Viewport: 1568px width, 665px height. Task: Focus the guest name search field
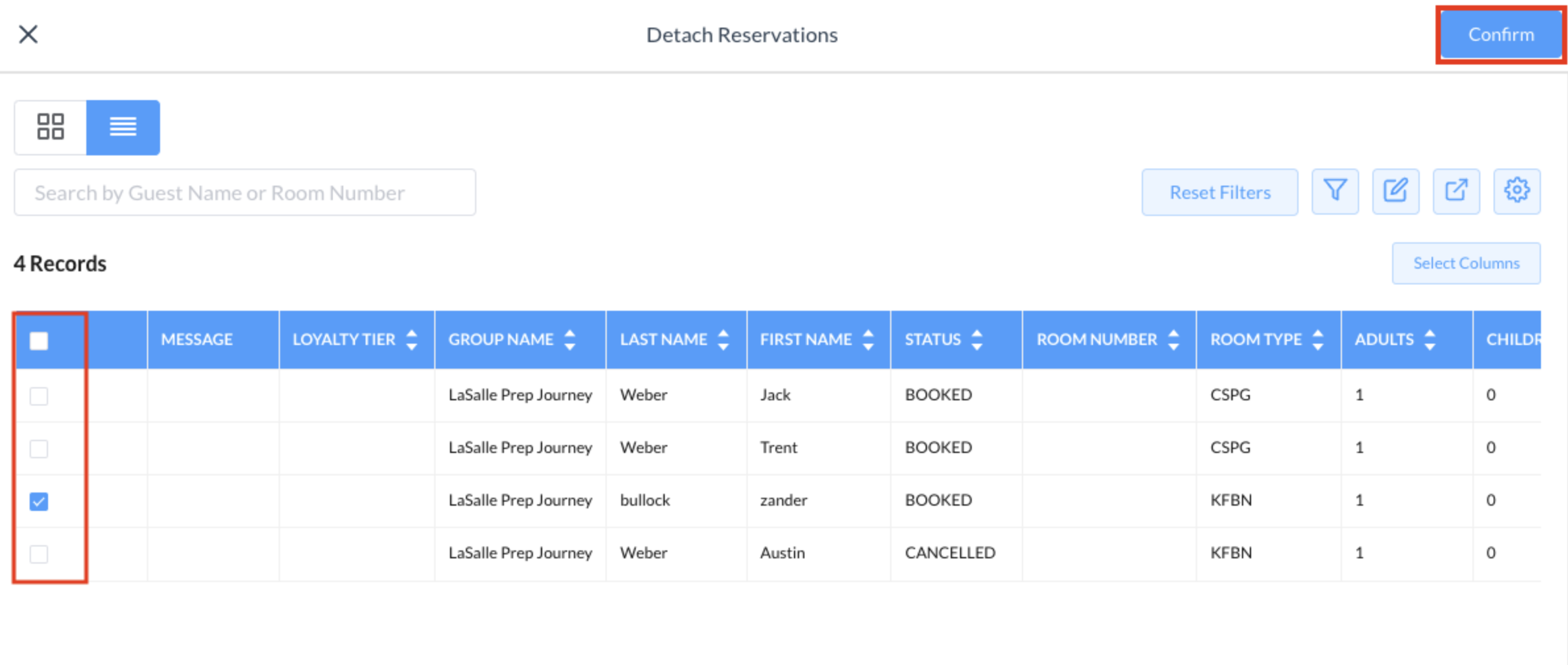[244, 192]
